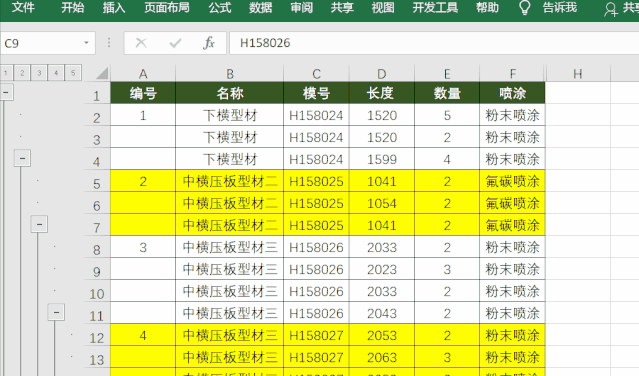Screen dimensions: 639x376
Task: Open the 审阅 ribbon tab
Action: click(302, 7)
